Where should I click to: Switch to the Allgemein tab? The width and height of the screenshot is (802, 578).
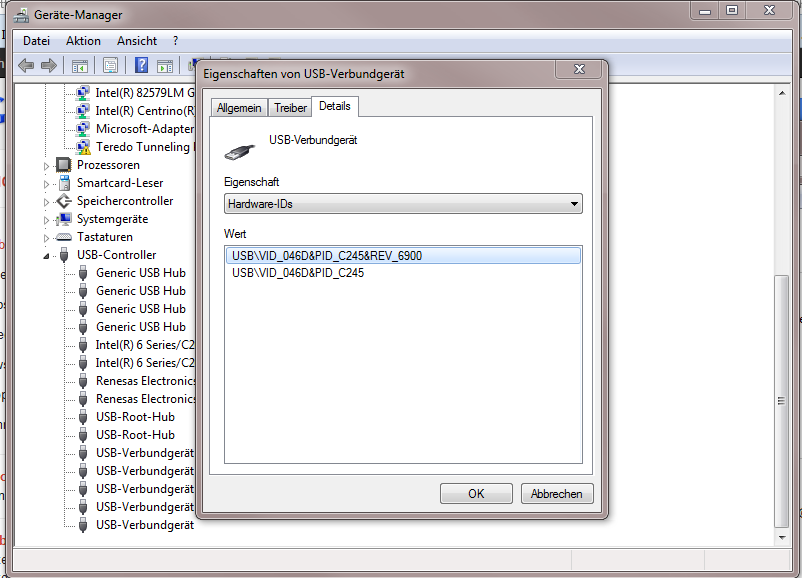coord(239,107)
